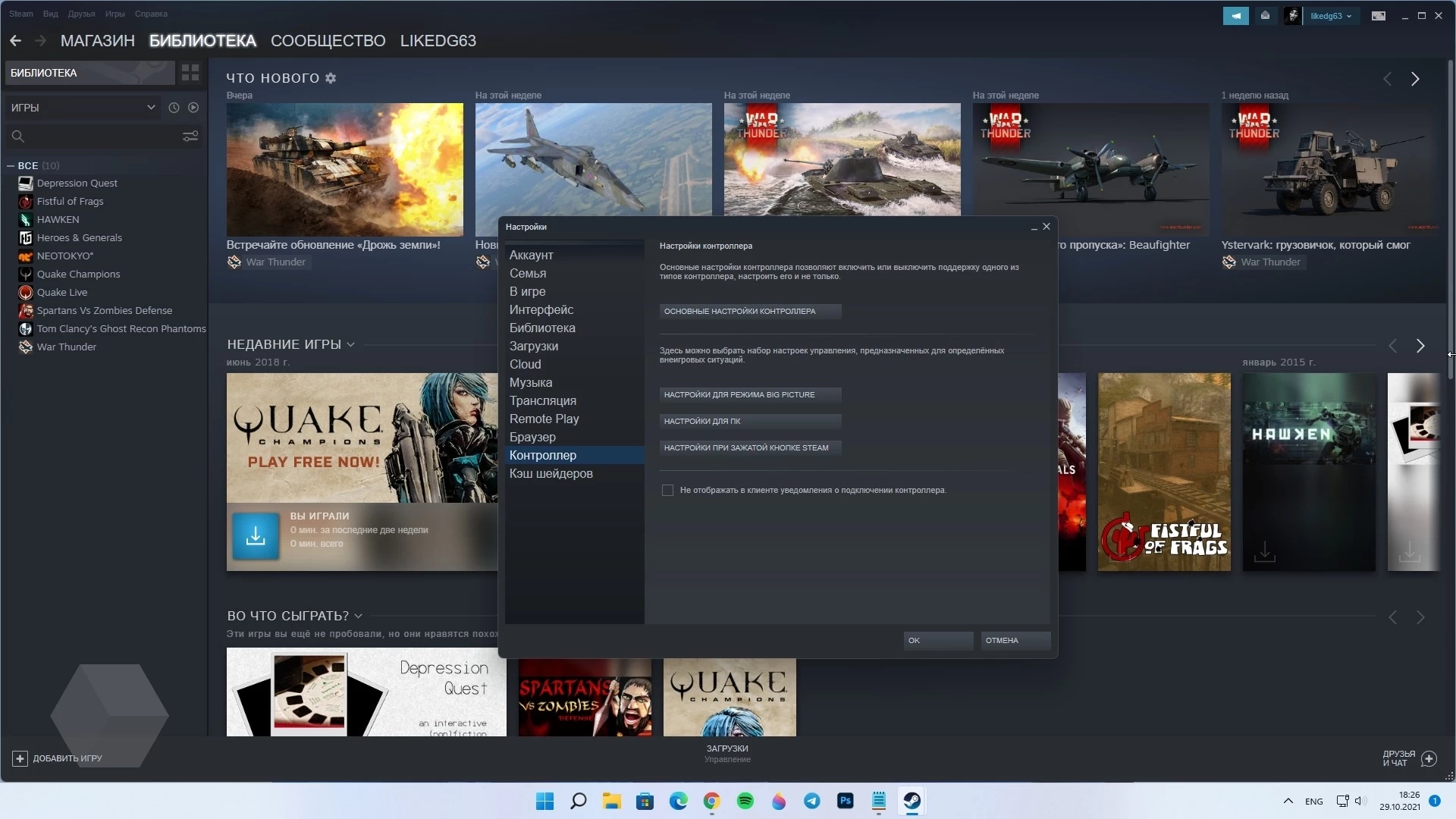Screen dimensions: 1456x819
Task: Open the Steam announcements megaphone icon
Action: point(1235,16)
